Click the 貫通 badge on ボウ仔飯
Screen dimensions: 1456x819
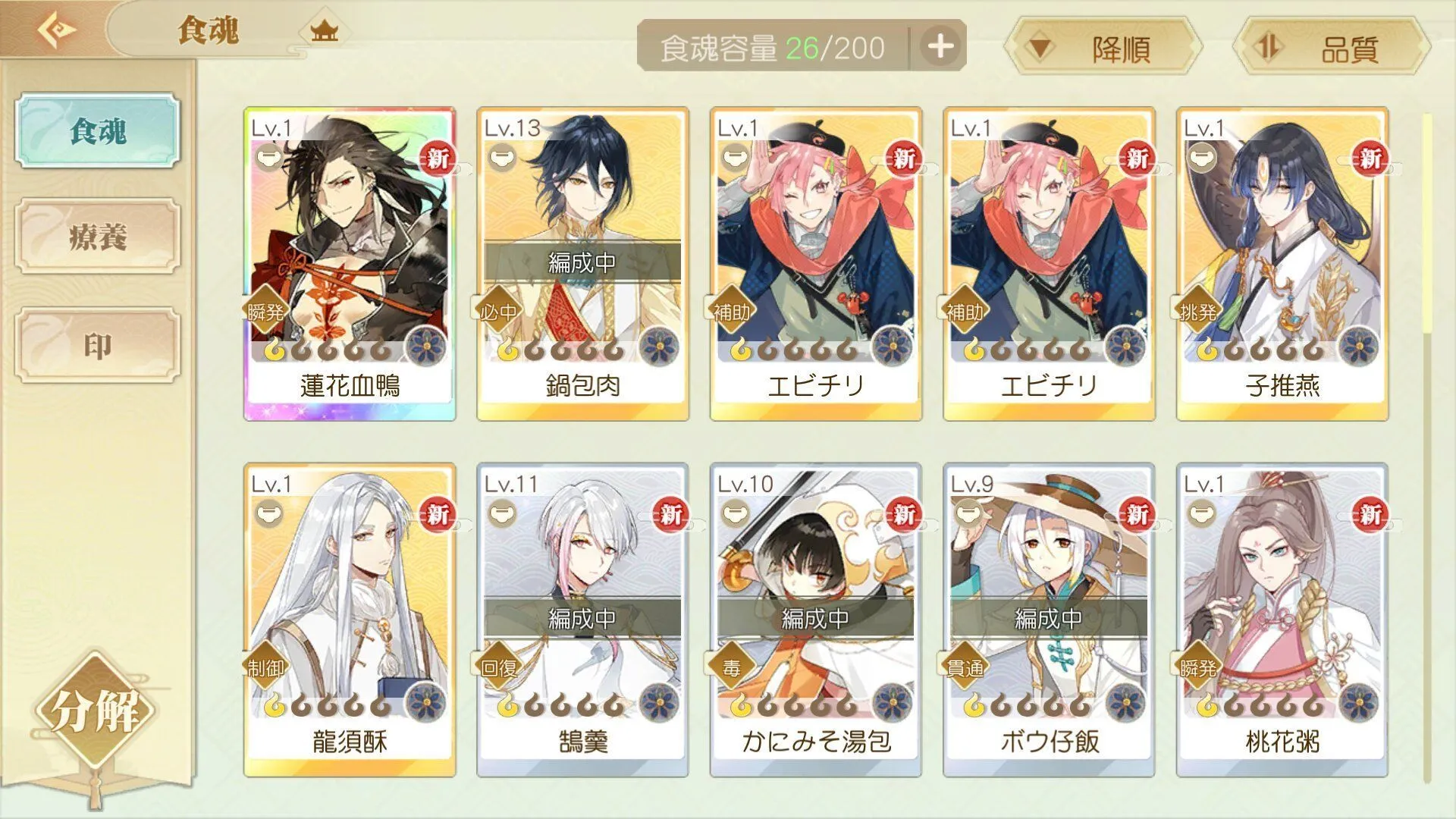pos(965,667)
